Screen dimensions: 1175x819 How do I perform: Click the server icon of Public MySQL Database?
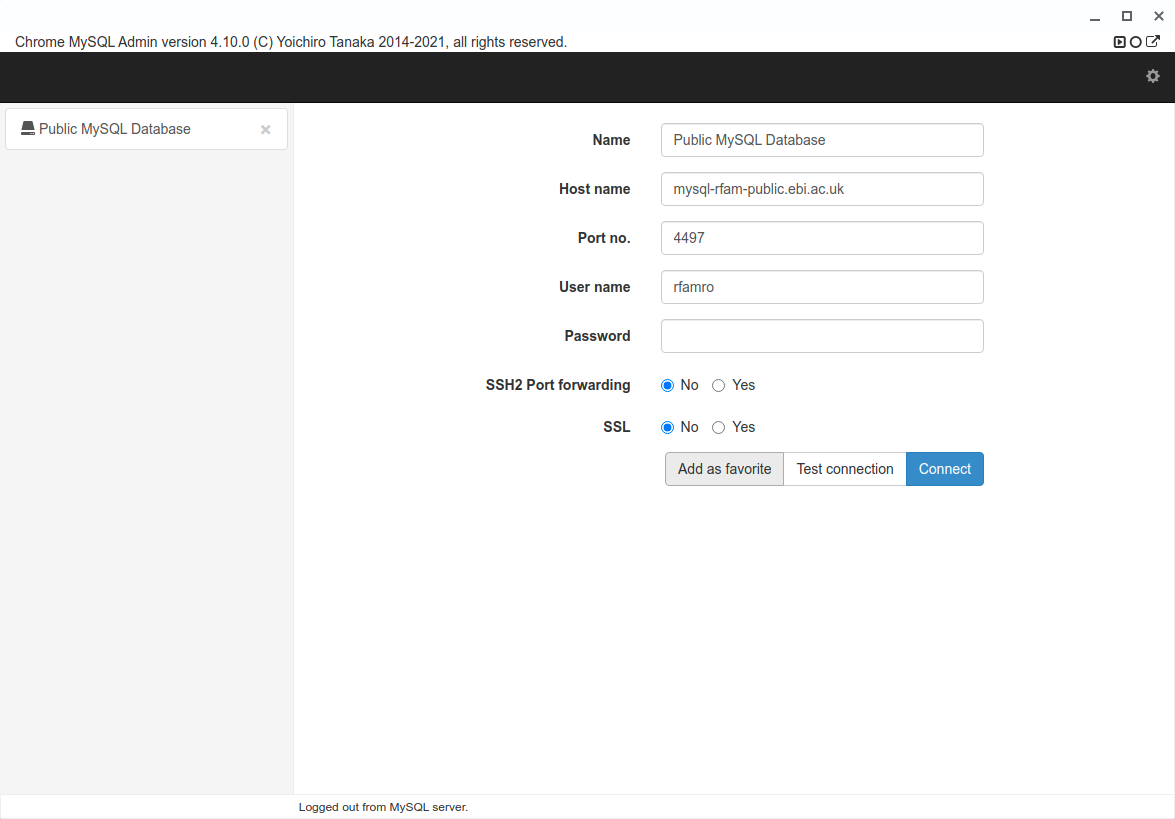click(x=28, y=129)
